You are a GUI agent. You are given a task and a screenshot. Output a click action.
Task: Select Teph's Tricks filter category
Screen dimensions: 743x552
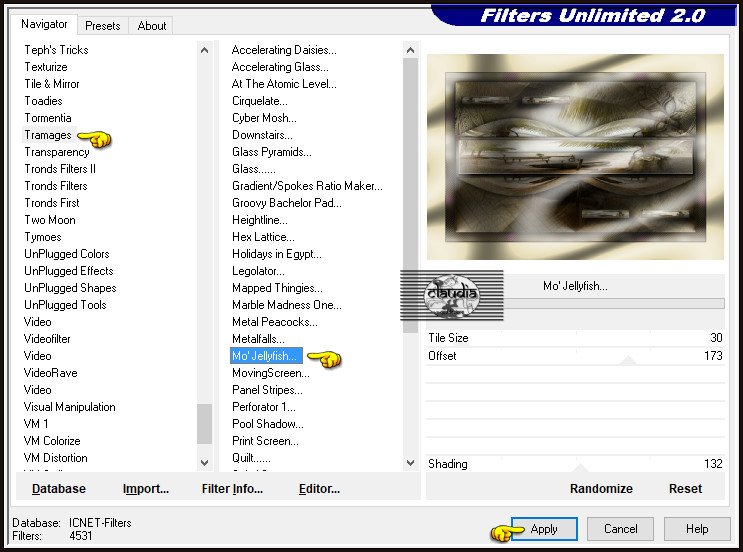click(x=56, y=50)
